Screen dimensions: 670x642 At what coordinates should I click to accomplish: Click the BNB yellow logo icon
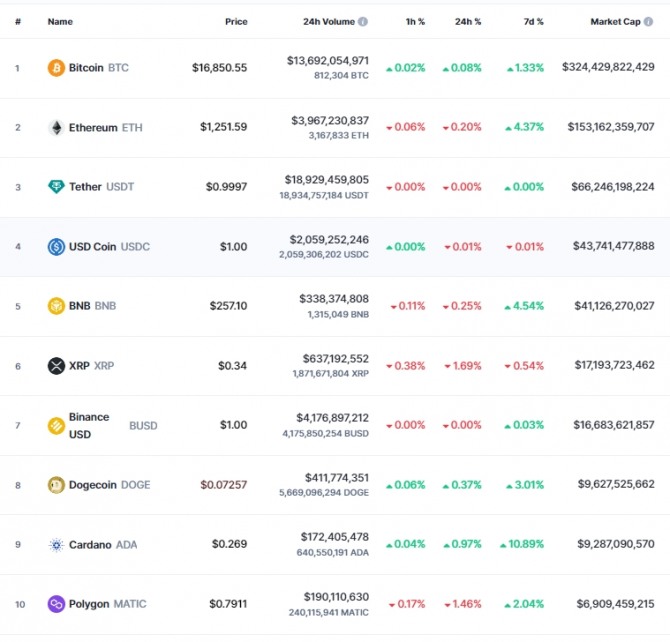[x=56, y=306]
